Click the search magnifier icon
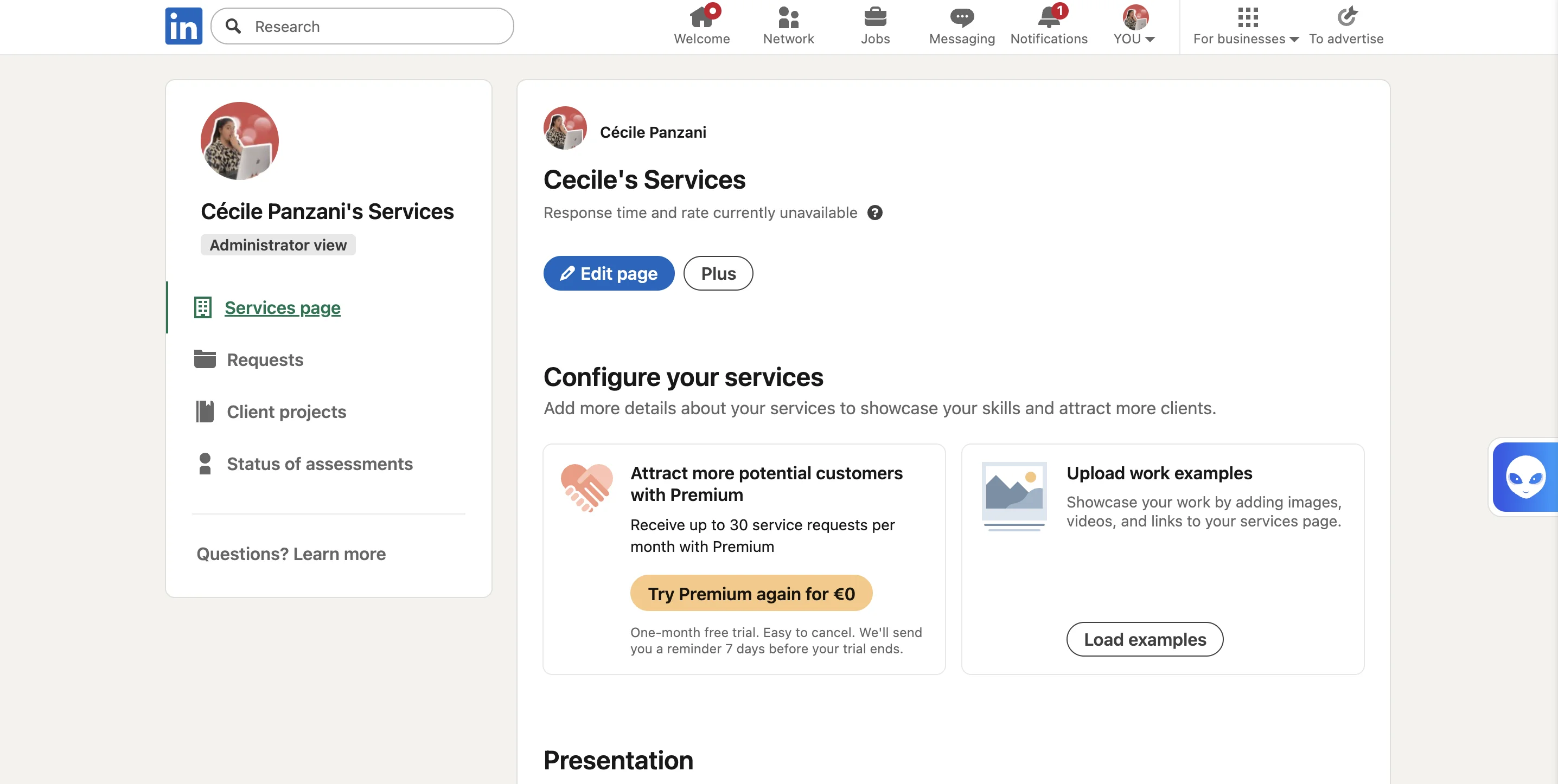Screen dimensions: 1558x784 click(x=233, y=26)
